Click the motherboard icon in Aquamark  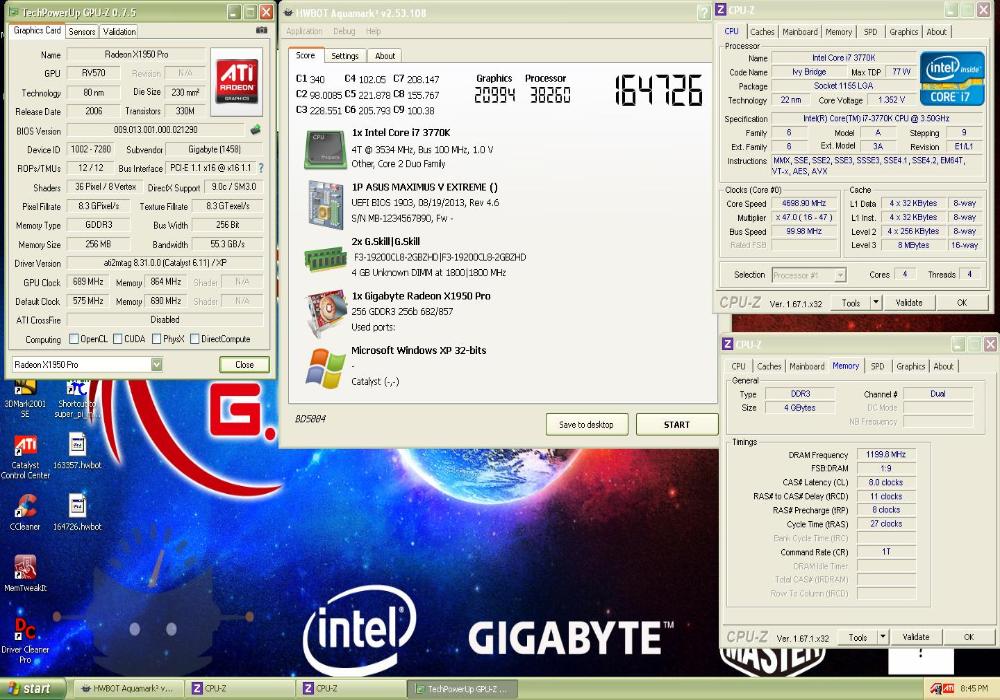(x=325, y=204)
